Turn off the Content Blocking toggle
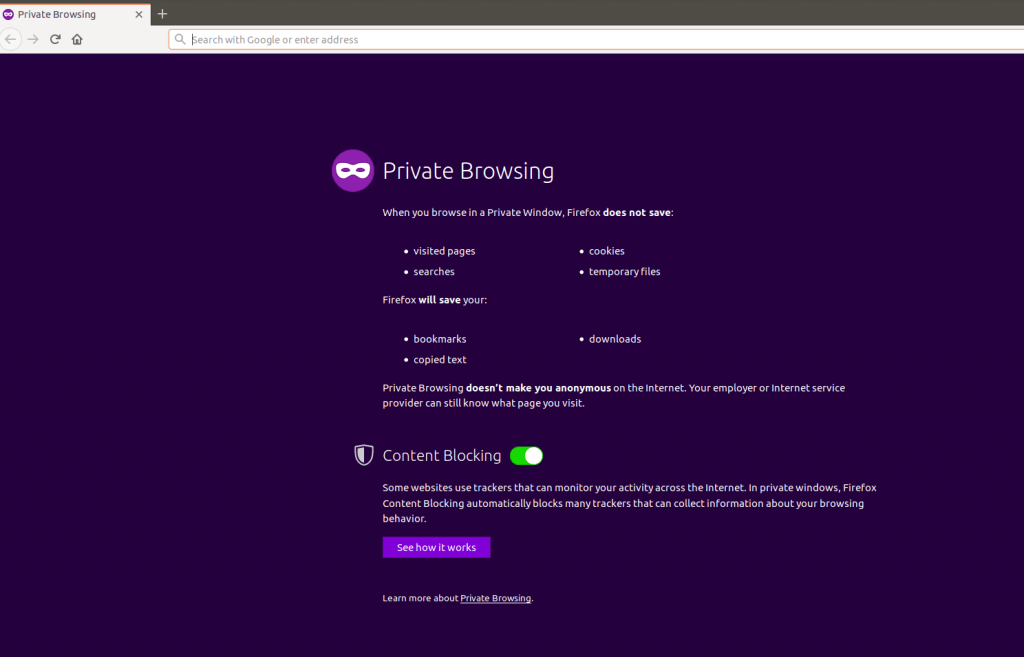The height and width of the screenshot is (657, 1024). point(526,456)
